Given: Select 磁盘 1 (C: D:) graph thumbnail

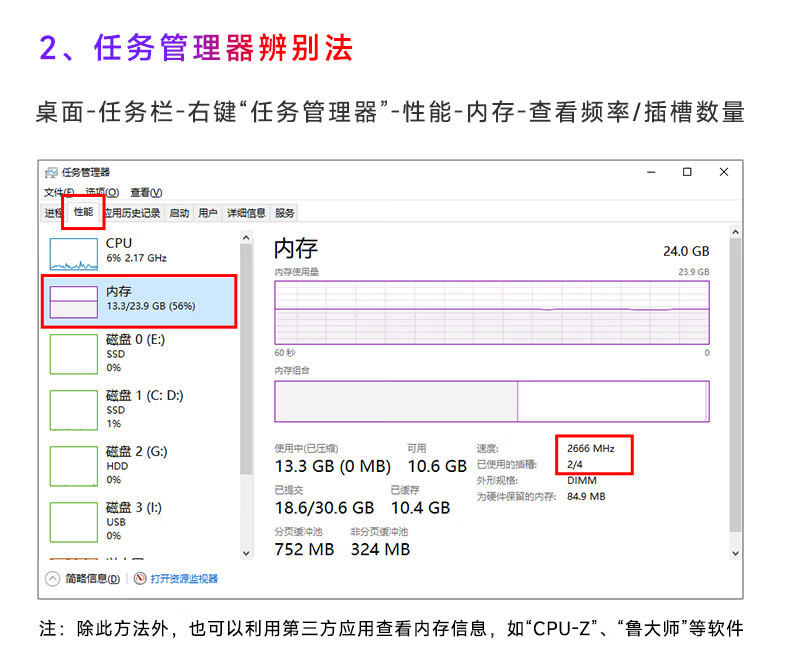Looking at the screenshot, I should pyautogui.click(x=74, y=410).
